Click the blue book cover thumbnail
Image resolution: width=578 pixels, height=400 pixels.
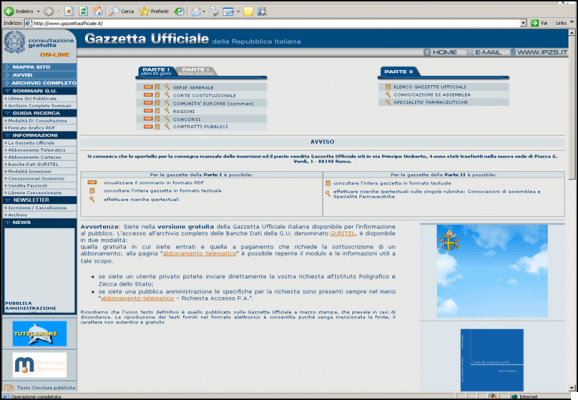coord(492,360)
